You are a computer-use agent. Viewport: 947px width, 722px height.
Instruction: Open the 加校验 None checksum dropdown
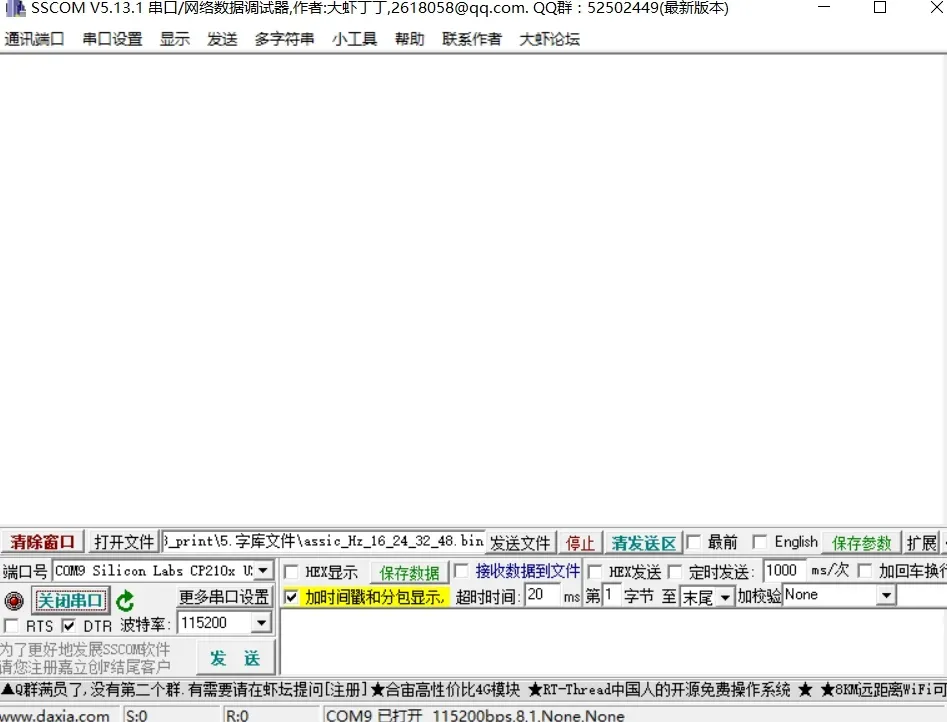(x=886, y=595)
